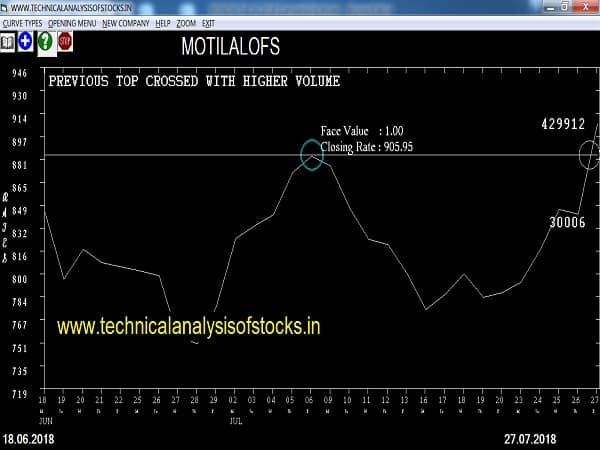This screenshot has width=600, height=450.
Task: Open help via green question mark icon
Action: 45,42
